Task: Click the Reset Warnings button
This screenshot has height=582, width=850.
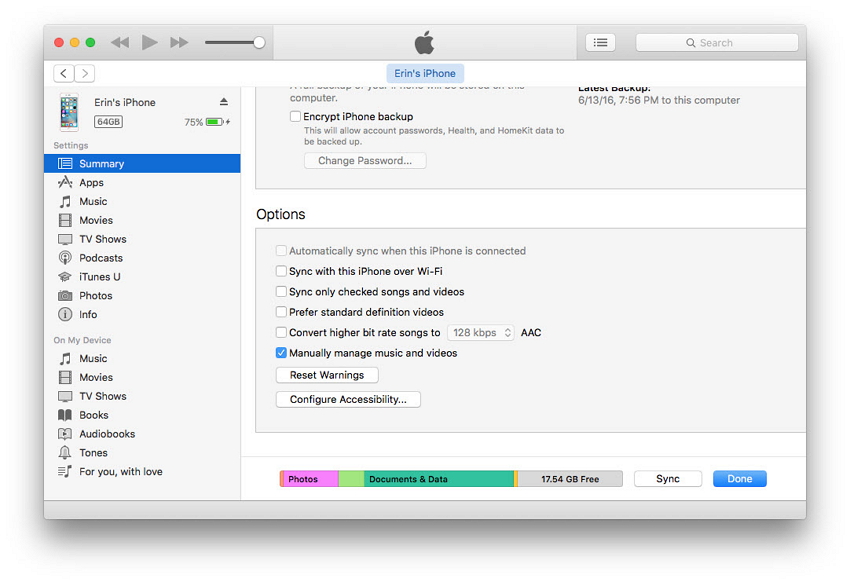Action: pos(327,375)
